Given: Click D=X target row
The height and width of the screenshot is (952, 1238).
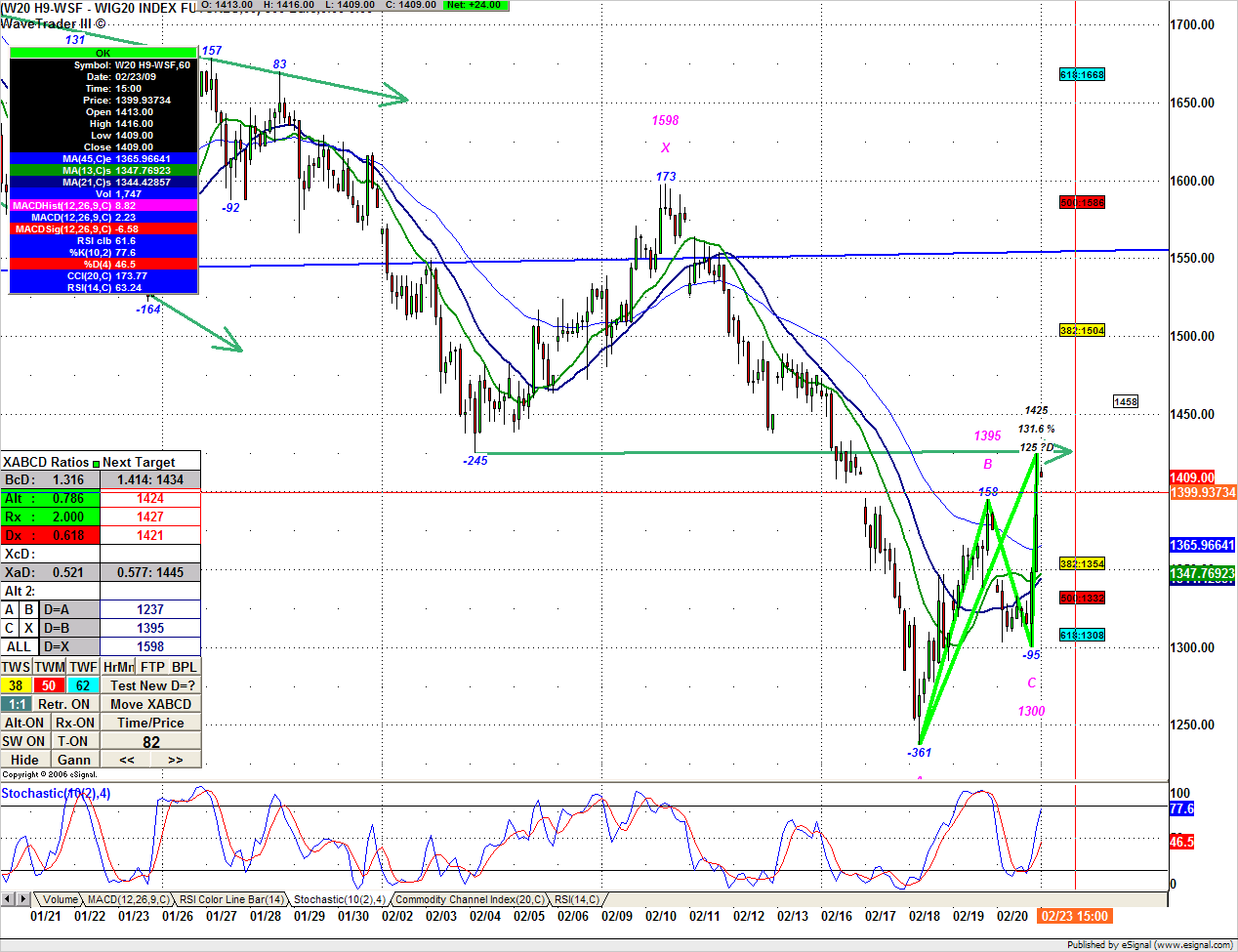Looking at the screenshot, I should point(70,646).
